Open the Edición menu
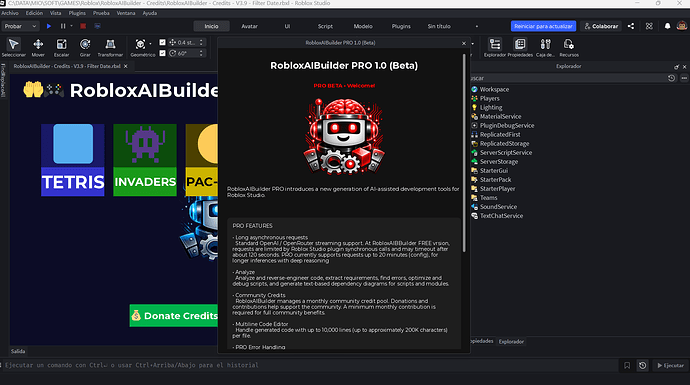The width and height of the screenshot is (690, 385). pos(34,13)
